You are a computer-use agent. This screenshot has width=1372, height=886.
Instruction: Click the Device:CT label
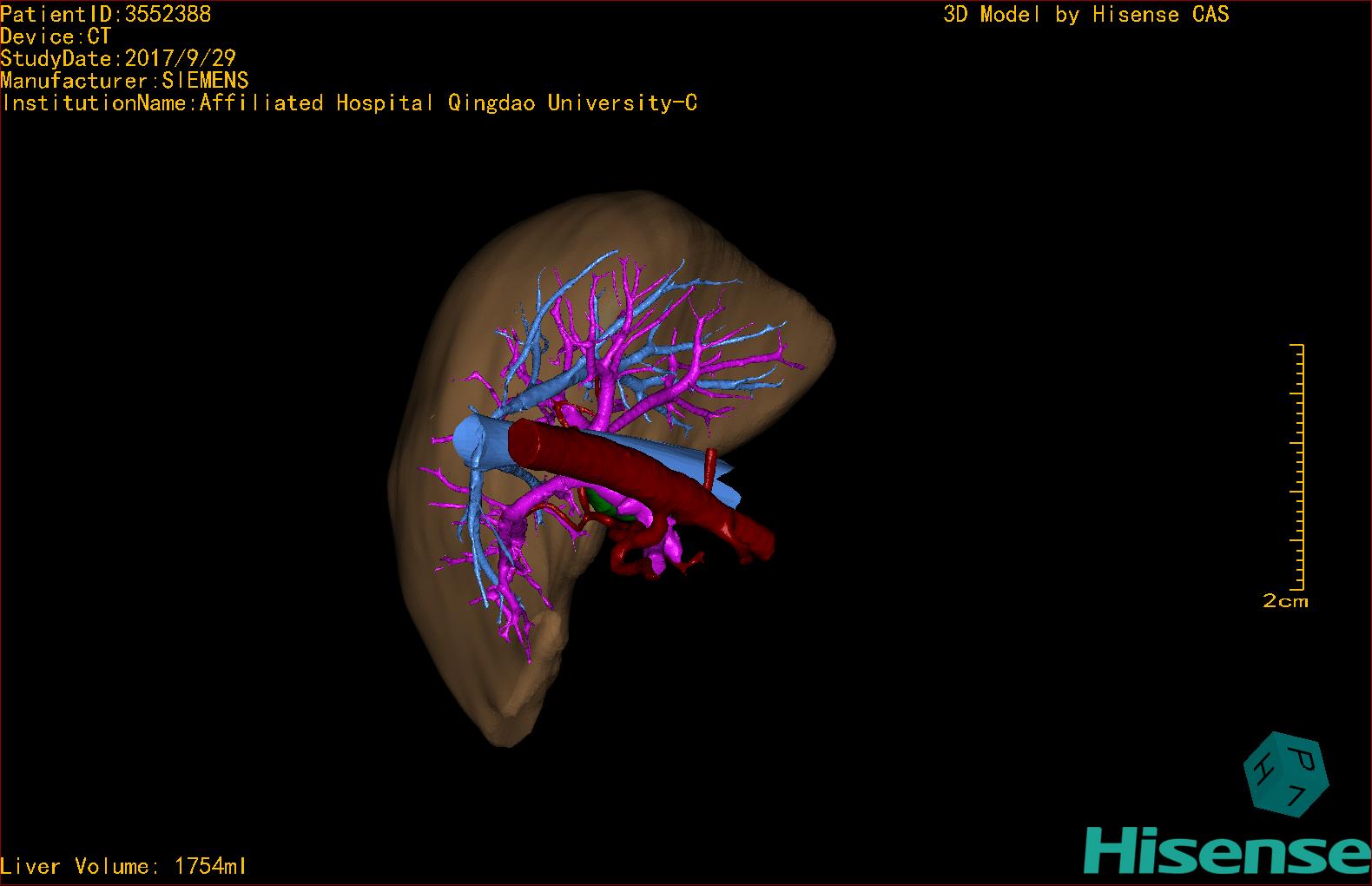(56, 36)
